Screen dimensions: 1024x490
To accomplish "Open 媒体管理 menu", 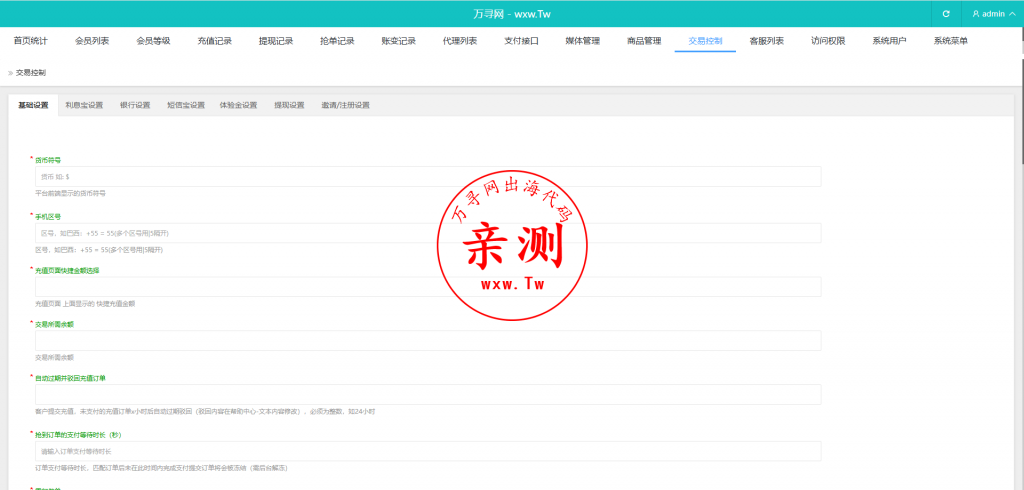I will (x=583, y=41).
